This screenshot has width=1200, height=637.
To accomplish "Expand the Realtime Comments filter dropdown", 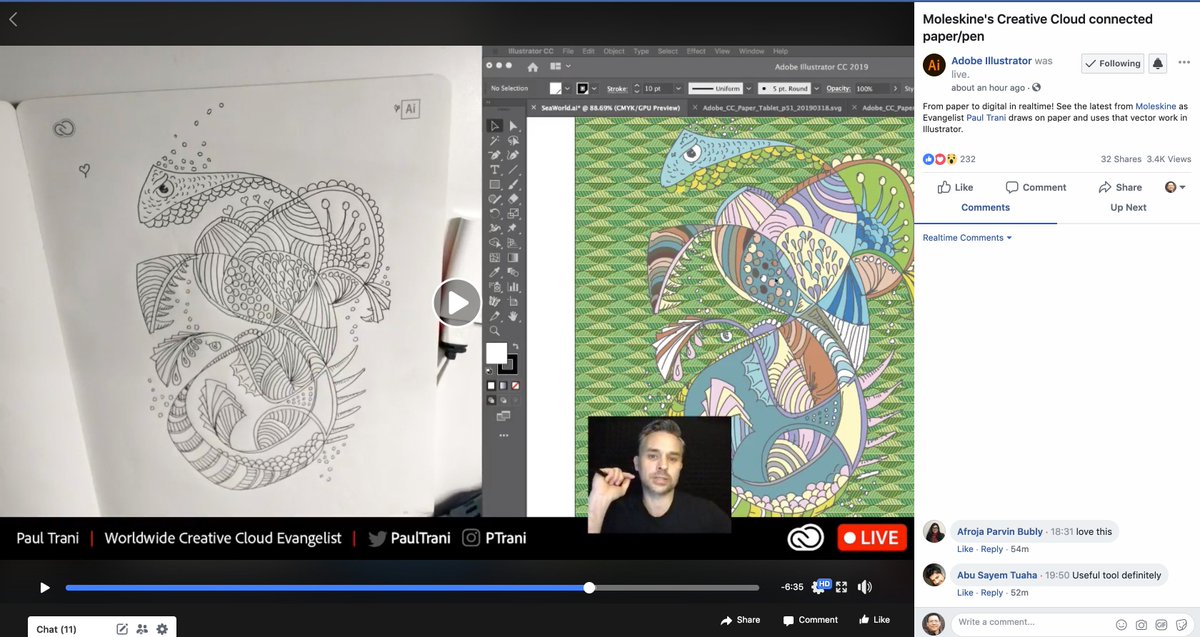I will (x=967, y=238).
